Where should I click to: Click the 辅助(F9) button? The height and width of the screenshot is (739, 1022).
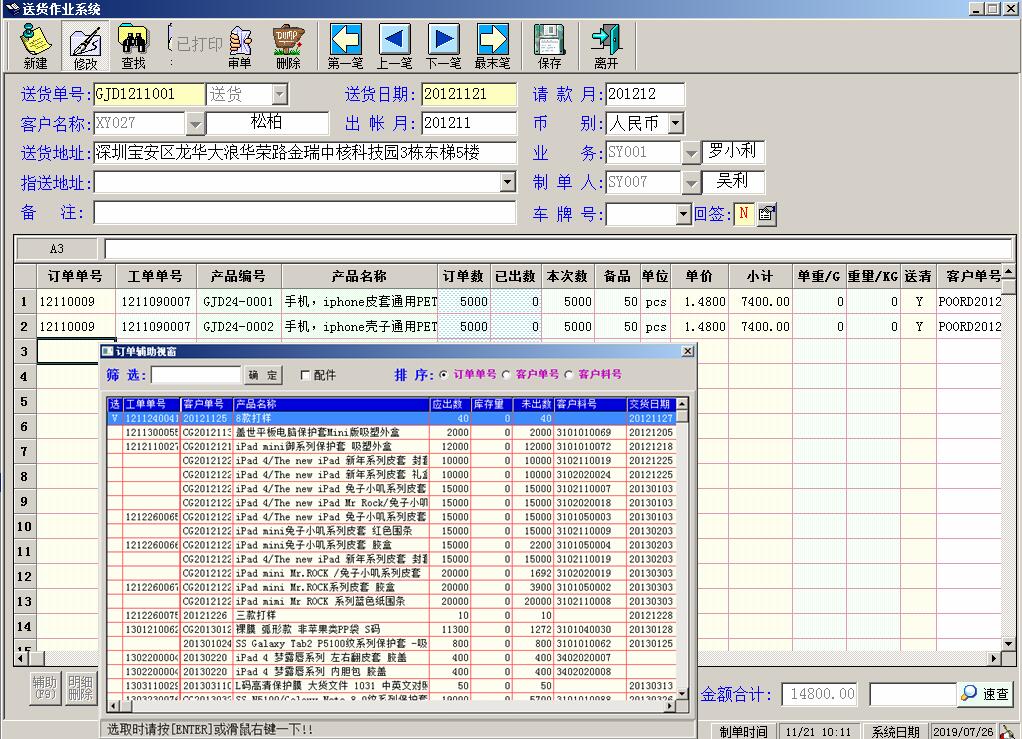tap(46, 688)
